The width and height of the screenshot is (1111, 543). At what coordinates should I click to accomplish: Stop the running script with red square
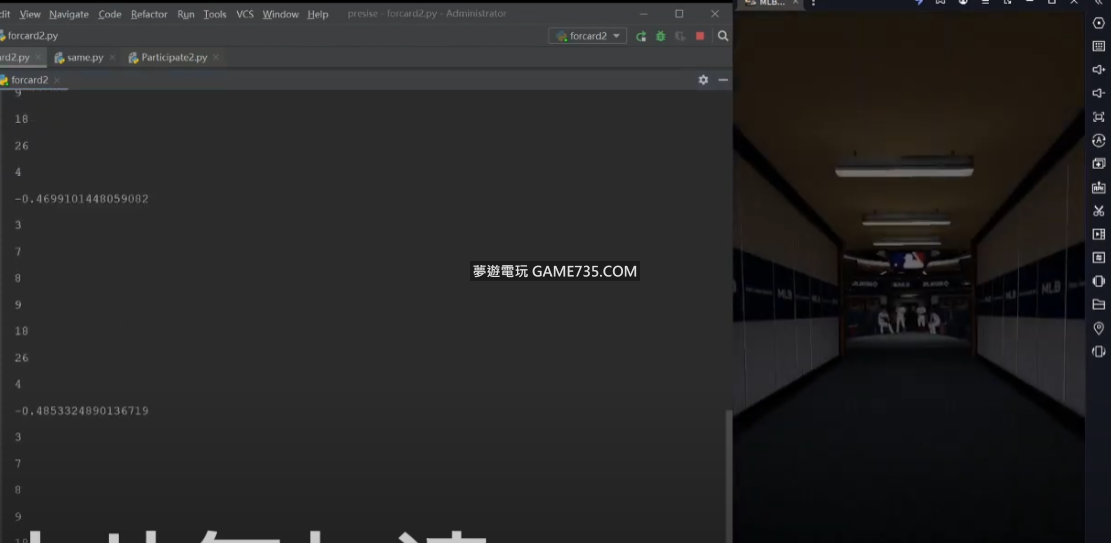pos(700,36)
